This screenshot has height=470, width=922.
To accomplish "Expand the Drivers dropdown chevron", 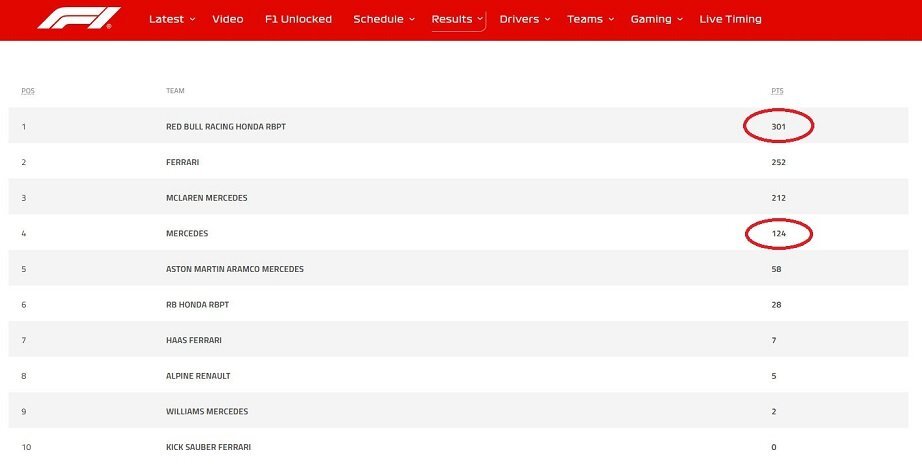I will (547, 19).
